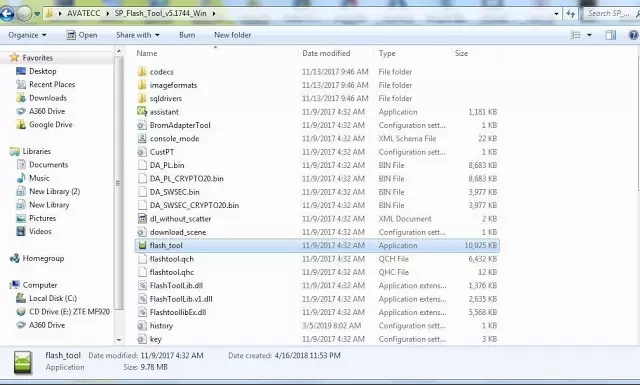Click navigation pane scrollbar down arrow
Viewport: 640px width, 385px height.
119,340
